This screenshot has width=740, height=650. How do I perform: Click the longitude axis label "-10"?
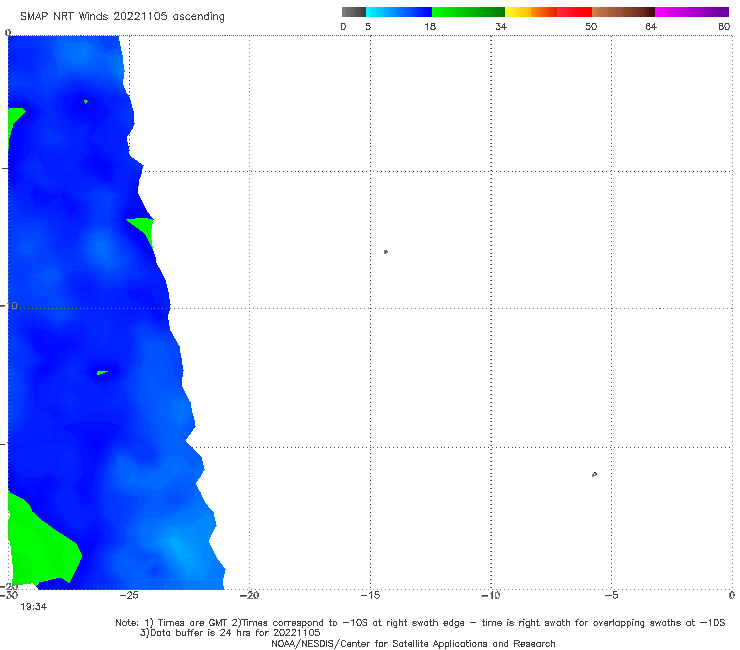[x=490, y=595]
